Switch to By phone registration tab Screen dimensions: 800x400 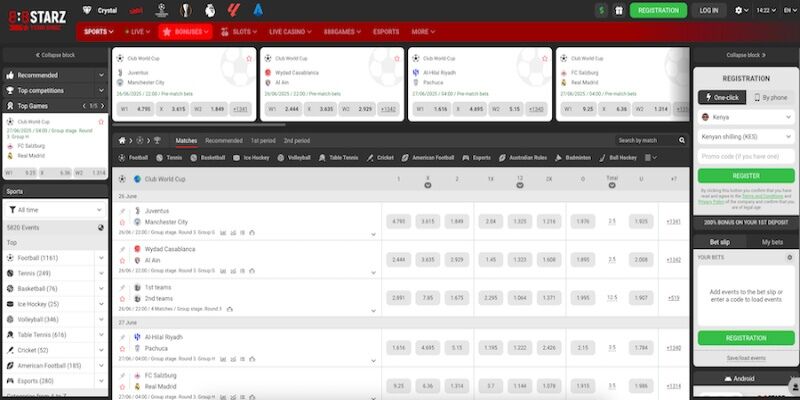click(770, 97)
